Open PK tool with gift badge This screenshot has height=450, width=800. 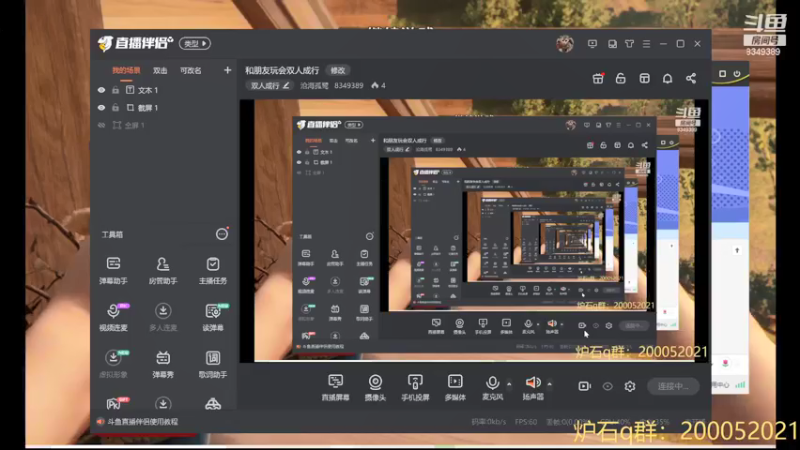pos(115,403)
